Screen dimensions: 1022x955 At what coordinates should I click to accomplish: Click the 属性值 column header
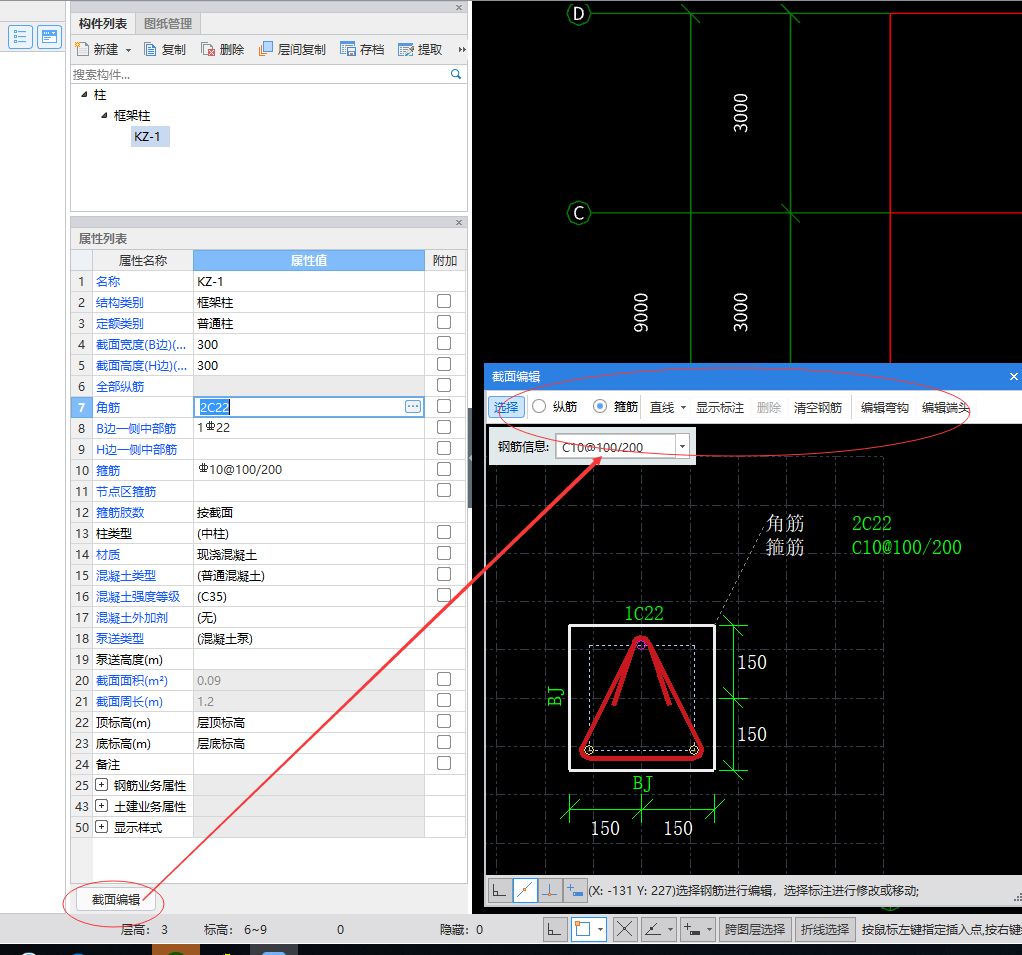(308, 260)
